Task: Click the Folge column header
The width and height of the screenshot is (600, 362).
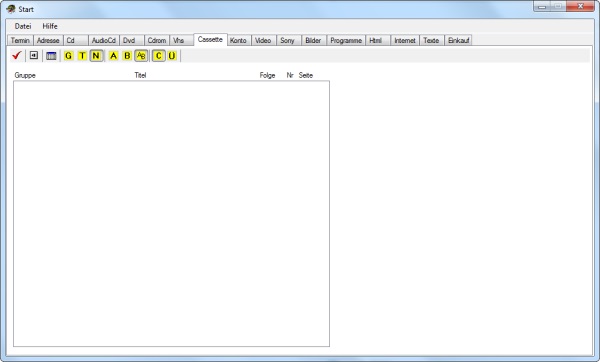Action: click(x=267, y=75)
